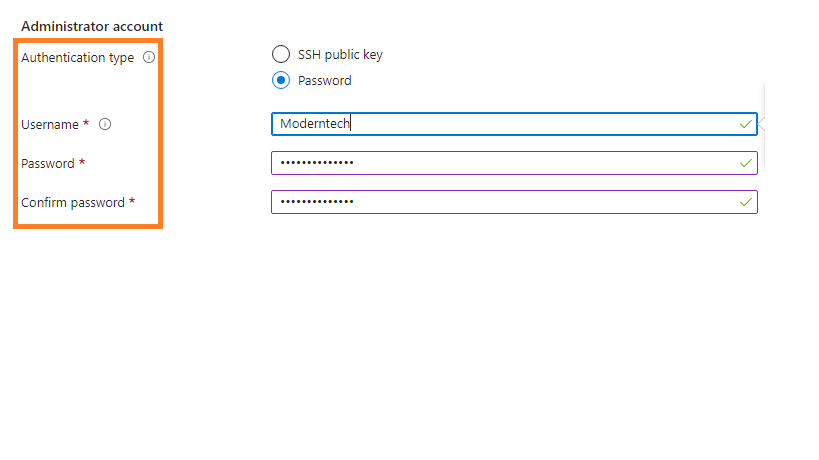Screen dimensions: 819x460
Task: Click the 'Confirm password' field label
Action: pos(72,203)
